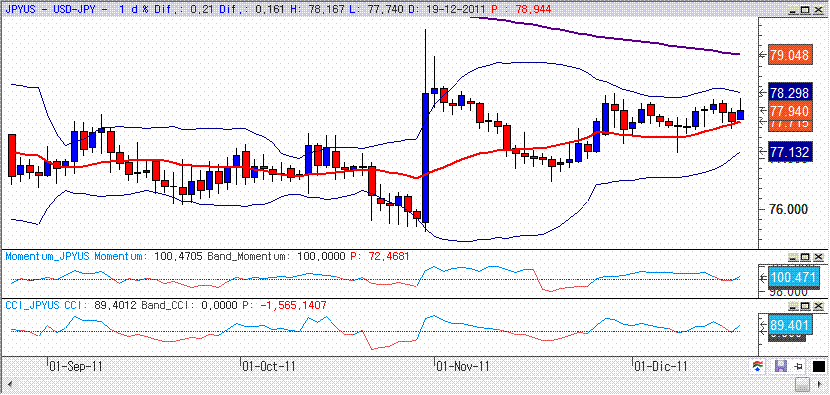Close the CCI indicator pane
Image resolution: width=830 pixels, height=395 pixels.
click(x=819, y=307)
